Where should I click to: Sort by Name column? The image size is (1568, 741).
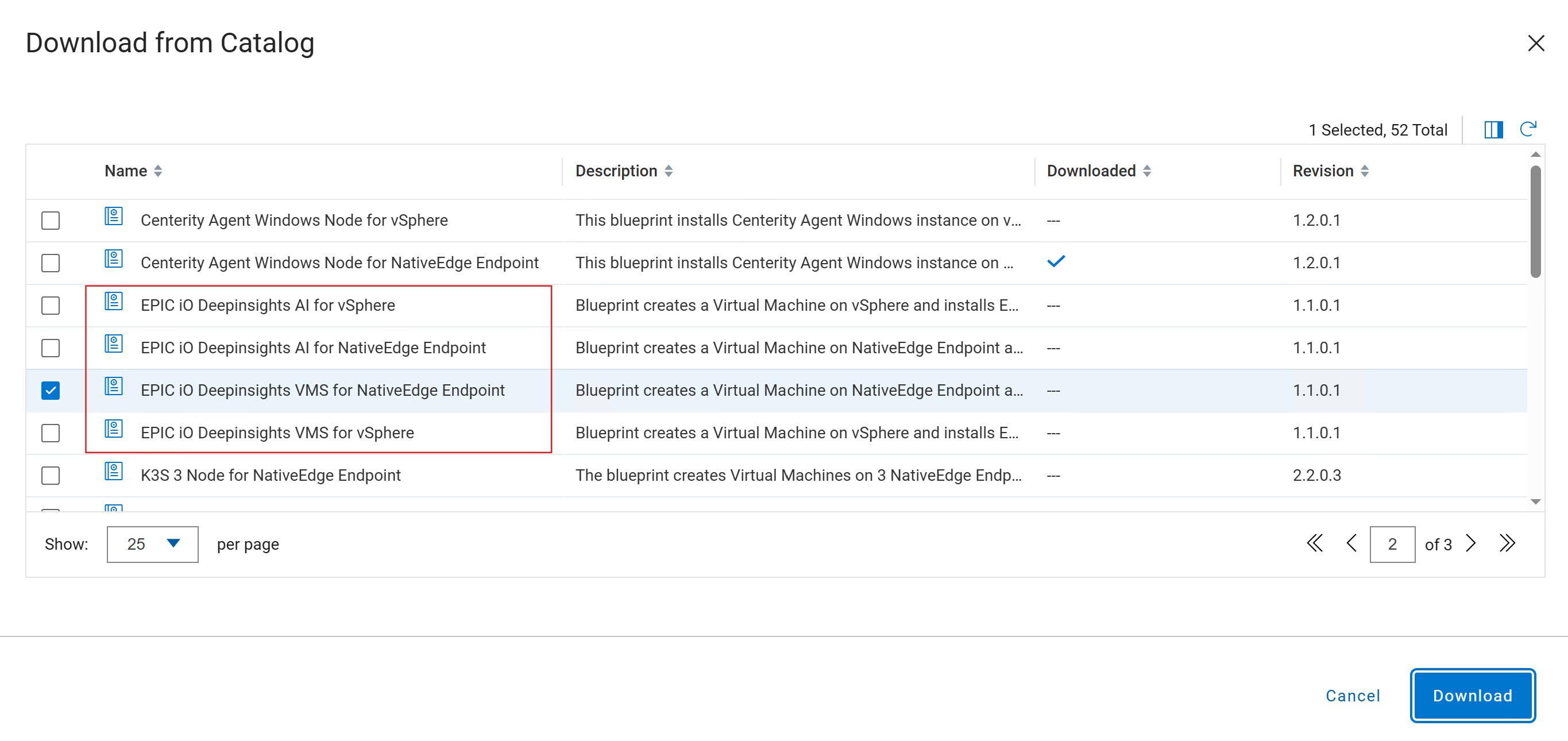(x=157, y=171)
